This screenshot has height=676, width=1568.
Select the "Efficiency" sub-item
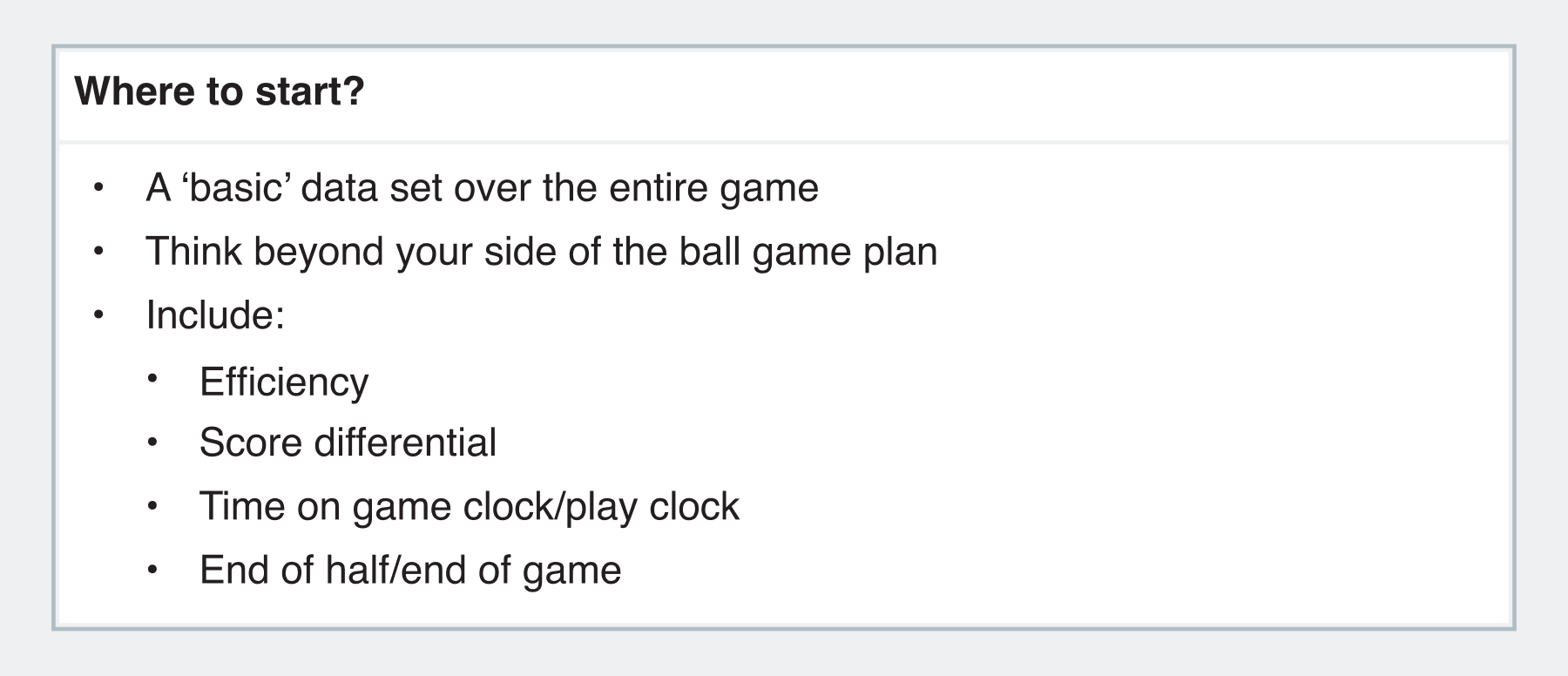[284, 382]
